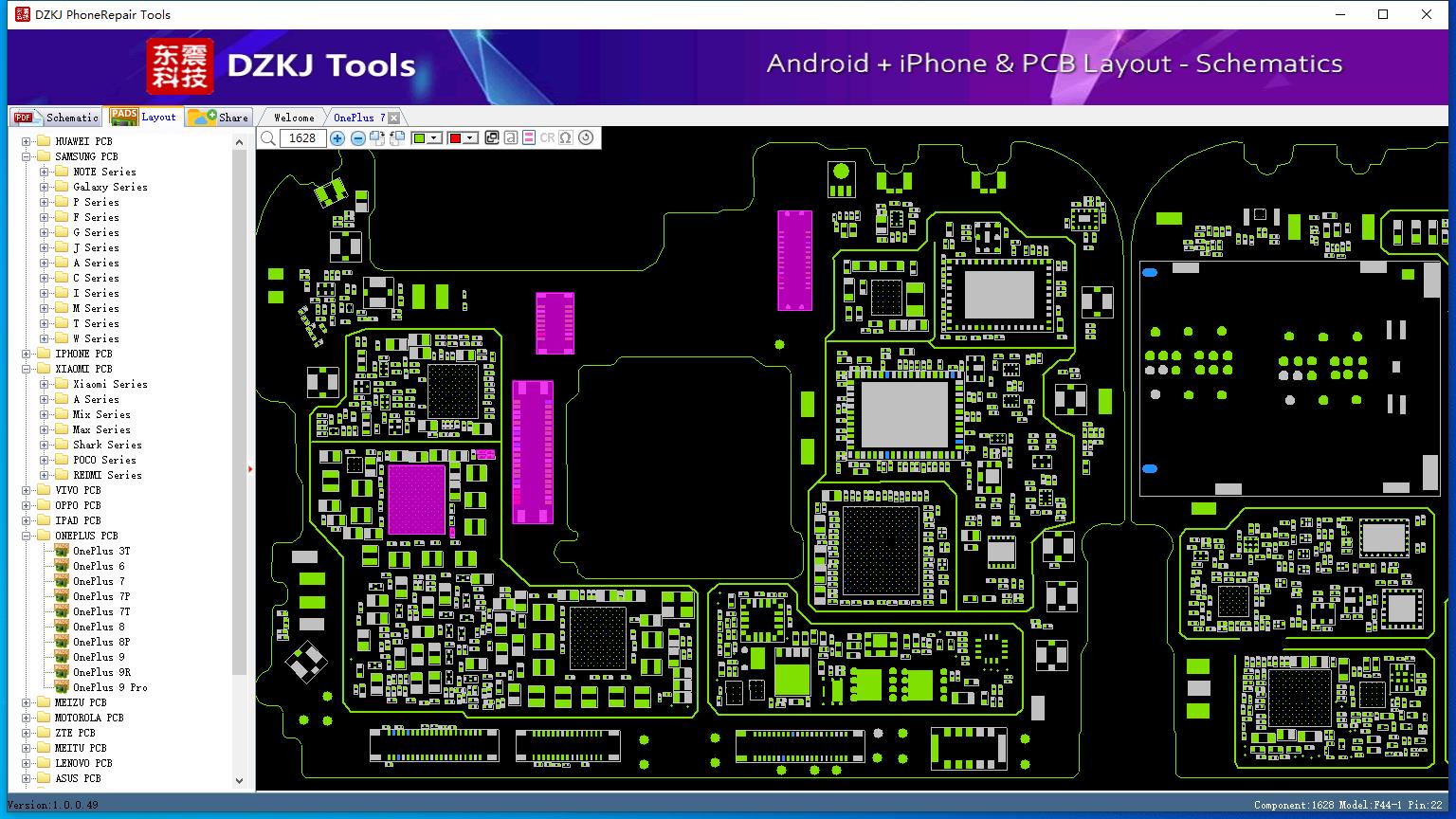Collapse the SAMSUNG PCB folder

click(x=27, y=157)
